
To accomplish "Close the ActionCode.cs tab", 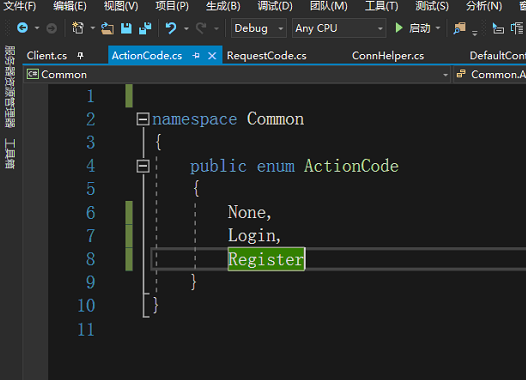I will point(212,56).
